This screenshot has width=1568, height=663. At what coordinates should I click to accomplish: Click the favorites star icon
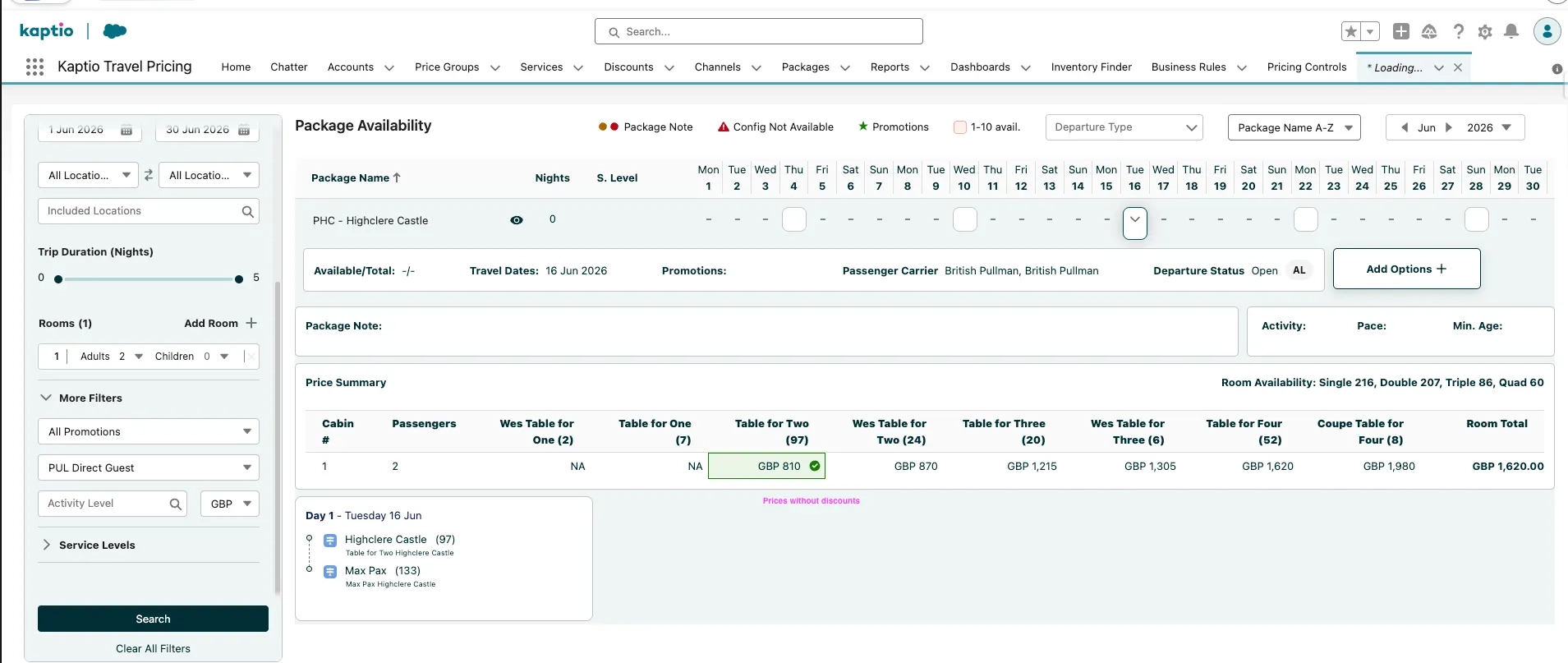[1350, 31]
